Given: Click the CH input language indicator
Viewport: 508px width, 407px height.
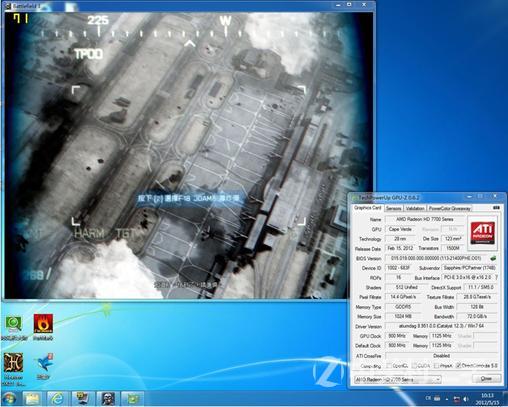Looking at the screenshot, I should click(x=428, y=398).
